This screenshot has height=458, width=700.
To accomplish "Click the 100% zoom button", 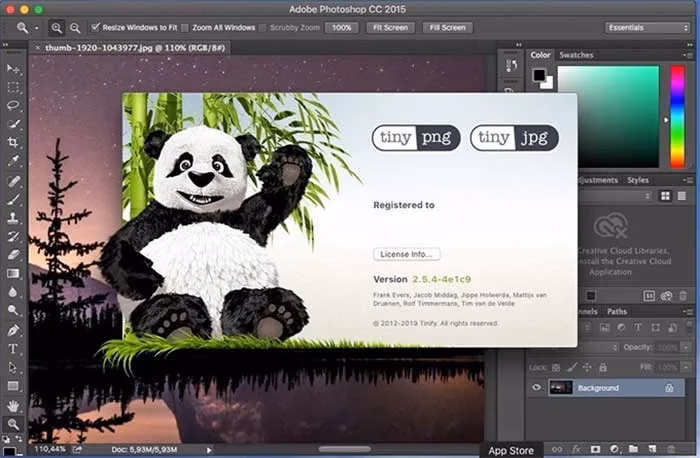I will coord(342,28).
